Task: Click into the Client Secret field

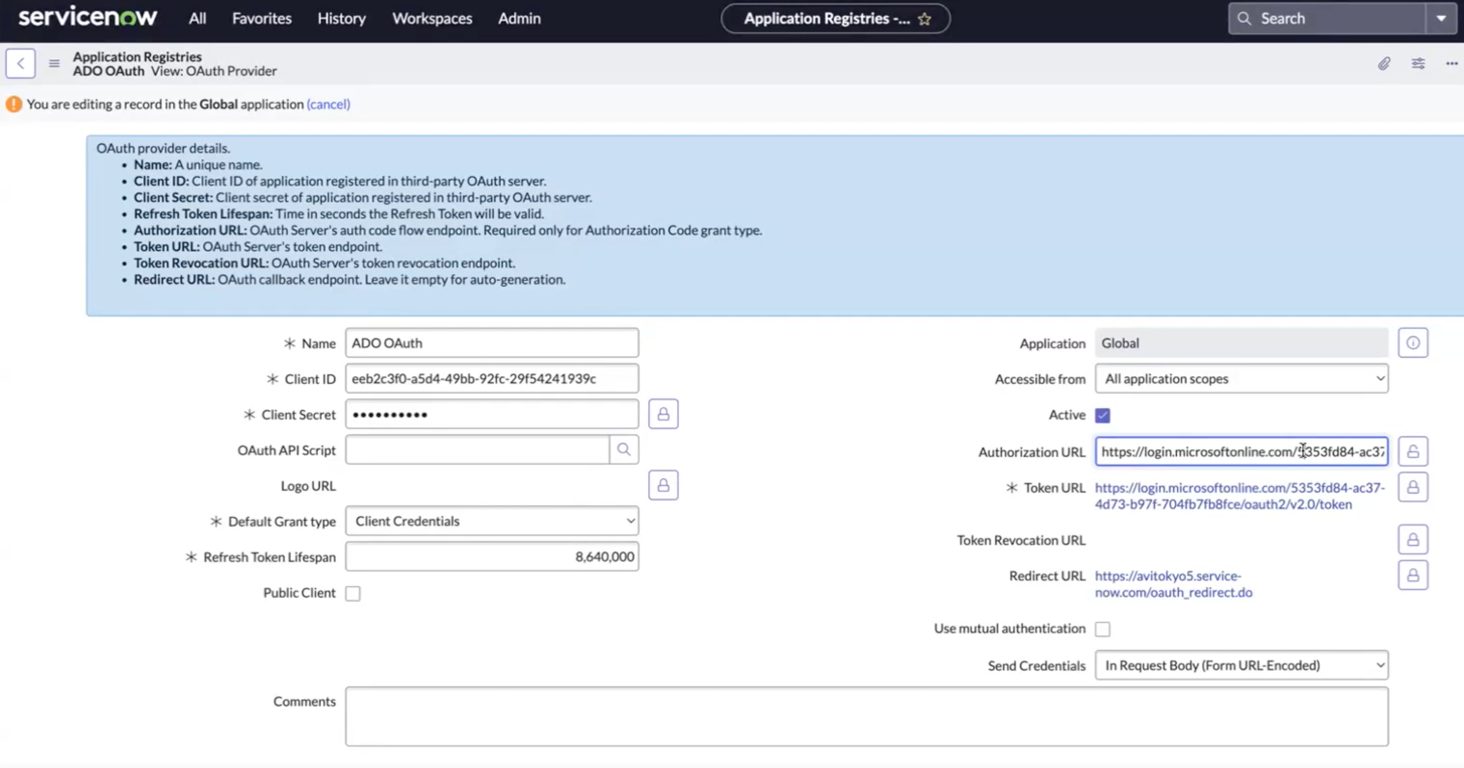Action: tap(492, 414)
